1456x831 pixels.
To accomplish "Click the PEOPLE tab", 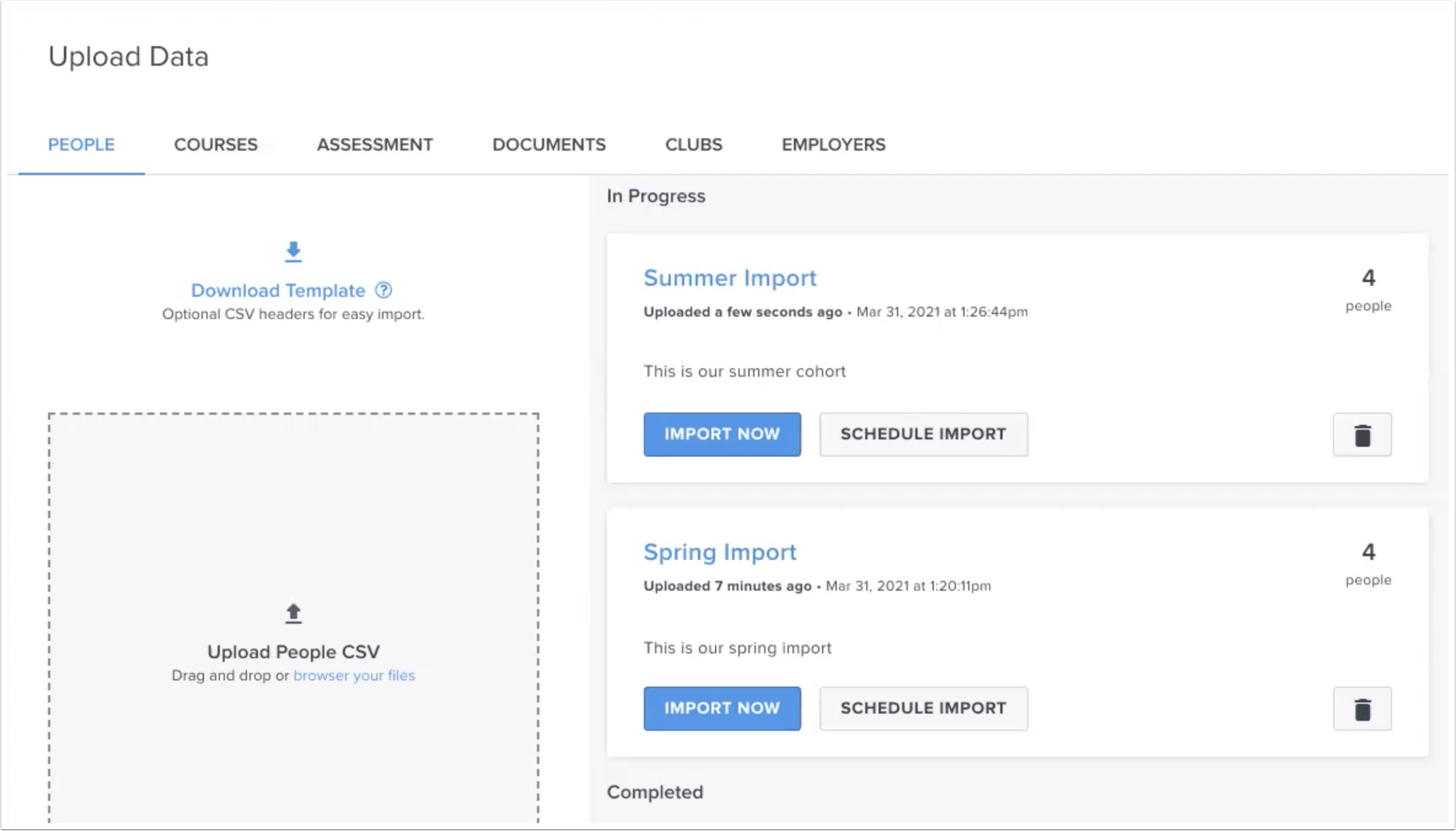I will click(81, 144).
